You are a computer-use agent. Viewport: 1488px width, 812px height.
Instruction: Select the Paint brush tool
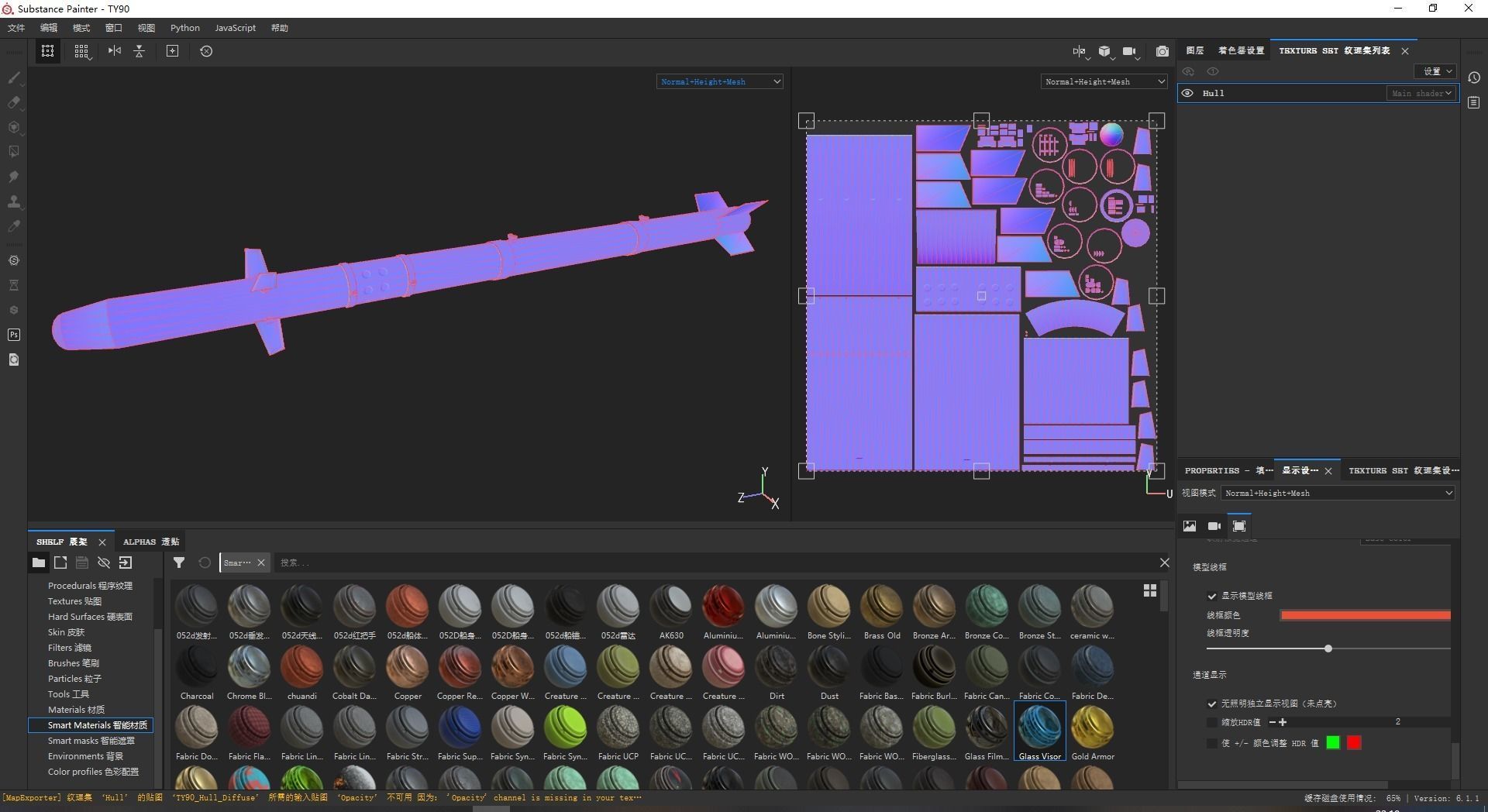[x=14, y=77]
